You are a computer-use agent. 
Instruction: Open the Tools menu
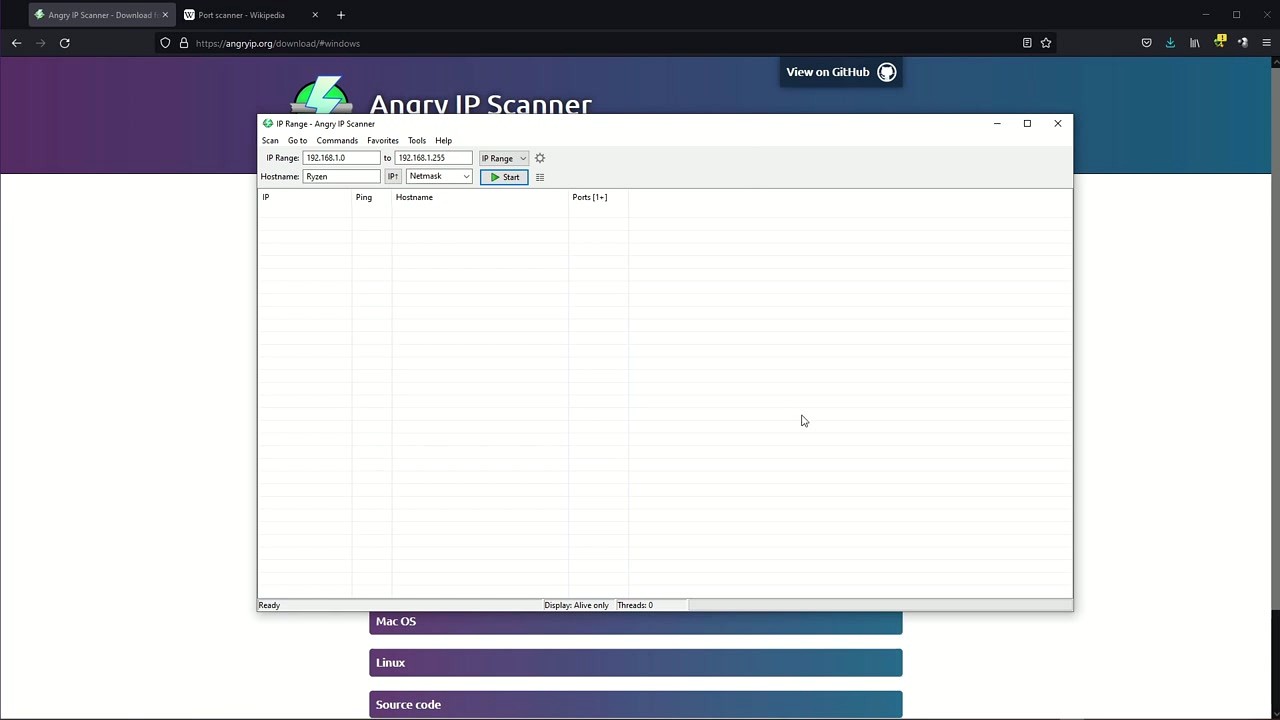tap(416, 140)
